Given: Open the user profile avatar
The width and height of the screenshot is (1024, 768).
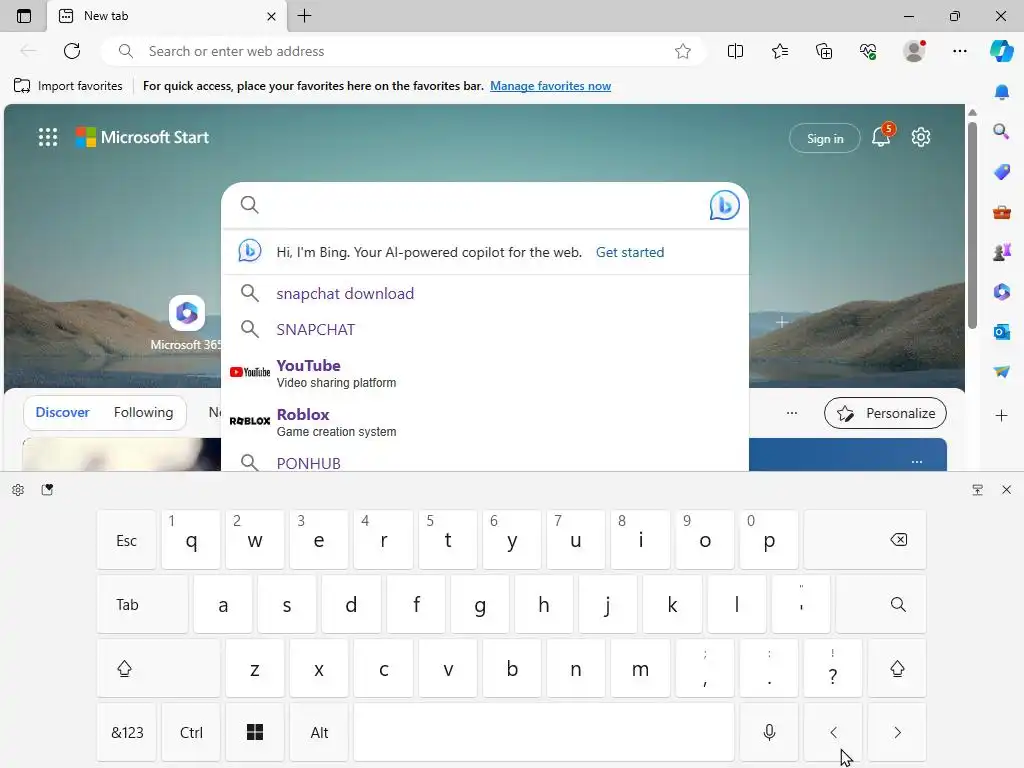Looking at the screenshot, I should [x=914, y=51].
